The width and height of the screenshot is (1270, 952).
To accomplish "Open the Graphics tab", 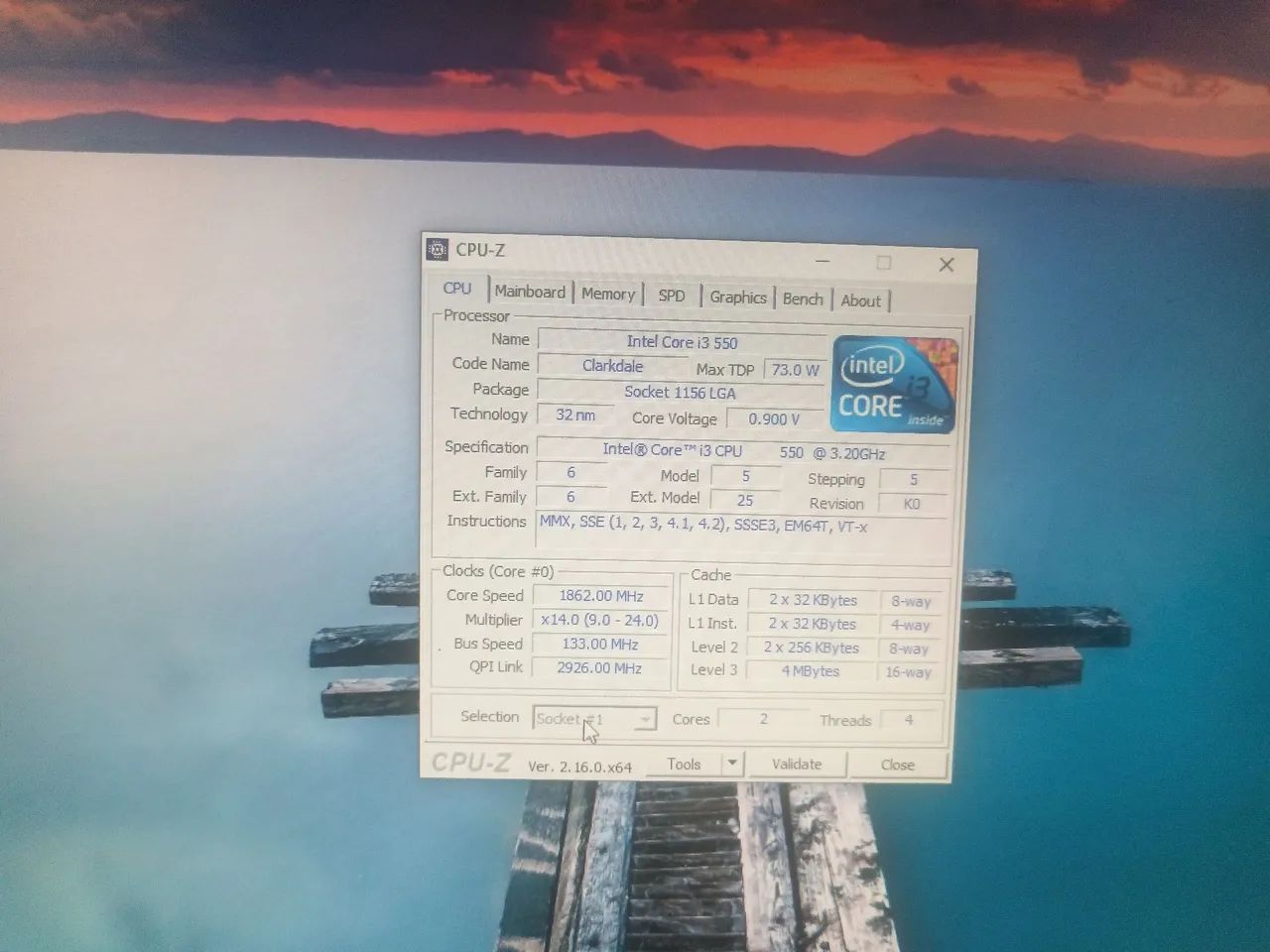I will (x=738, y=297).
